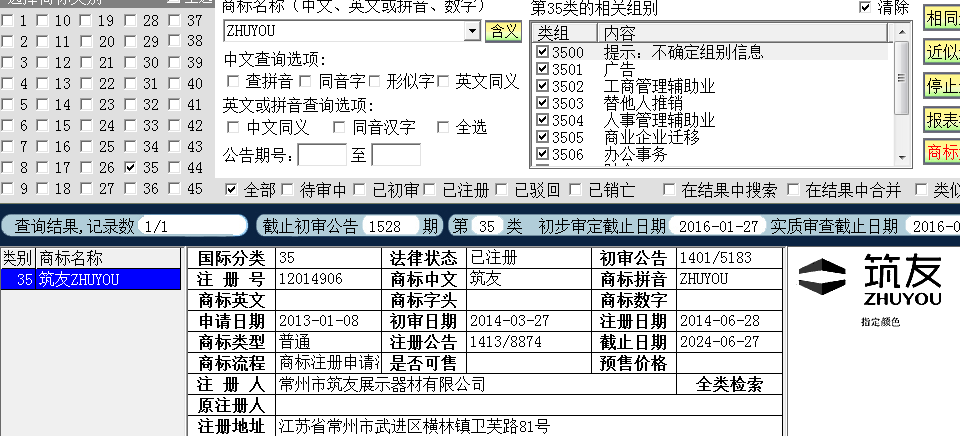This screenshot has height=436, width=960.
Task: Click the 相同 button on the right edge
Action: pos(942,18)
